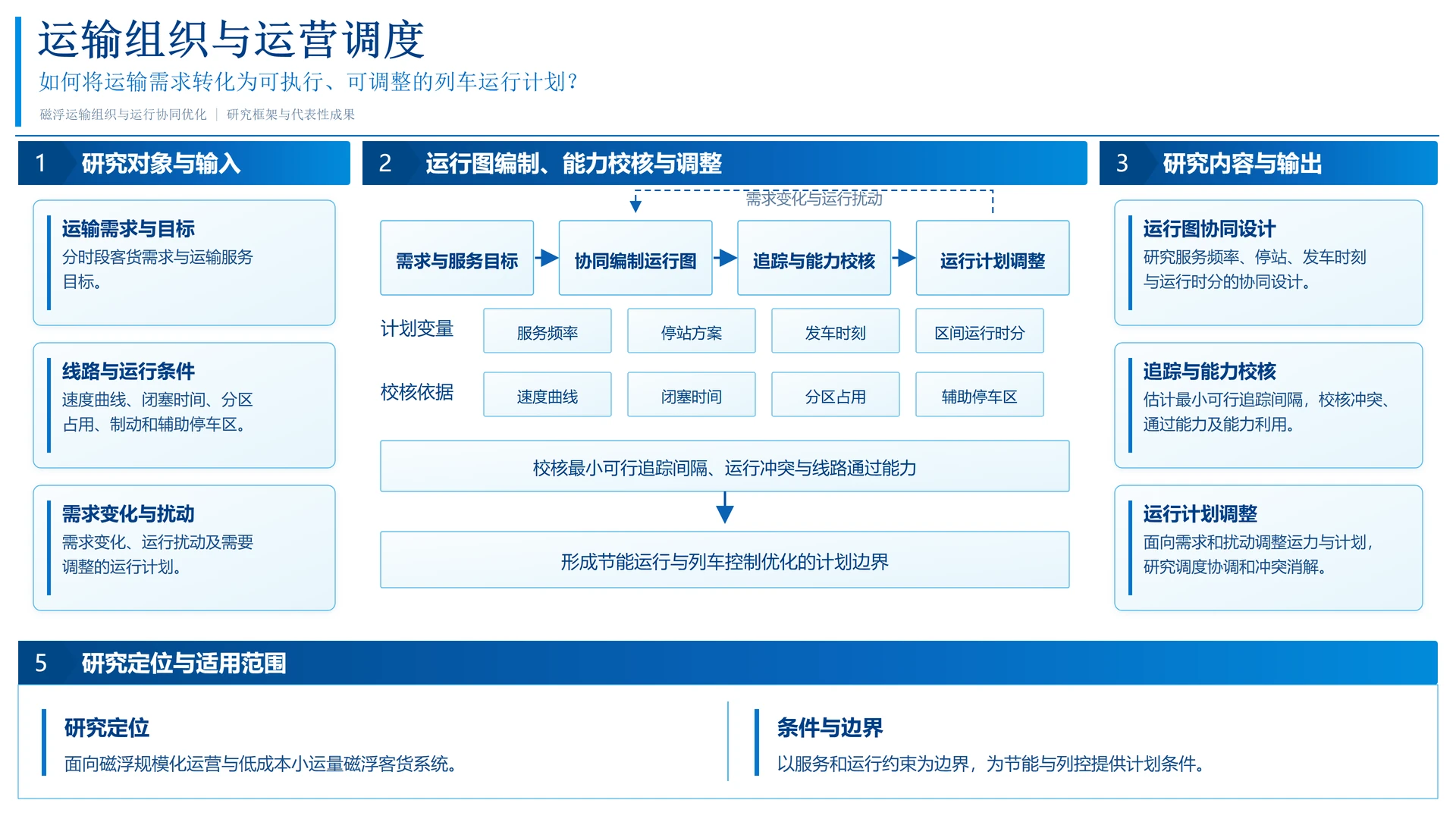This screenshot has height=819, width=1456.
Task: Click the 校核最小可行追踪间隔 wide bar
Action: point(725,466)
